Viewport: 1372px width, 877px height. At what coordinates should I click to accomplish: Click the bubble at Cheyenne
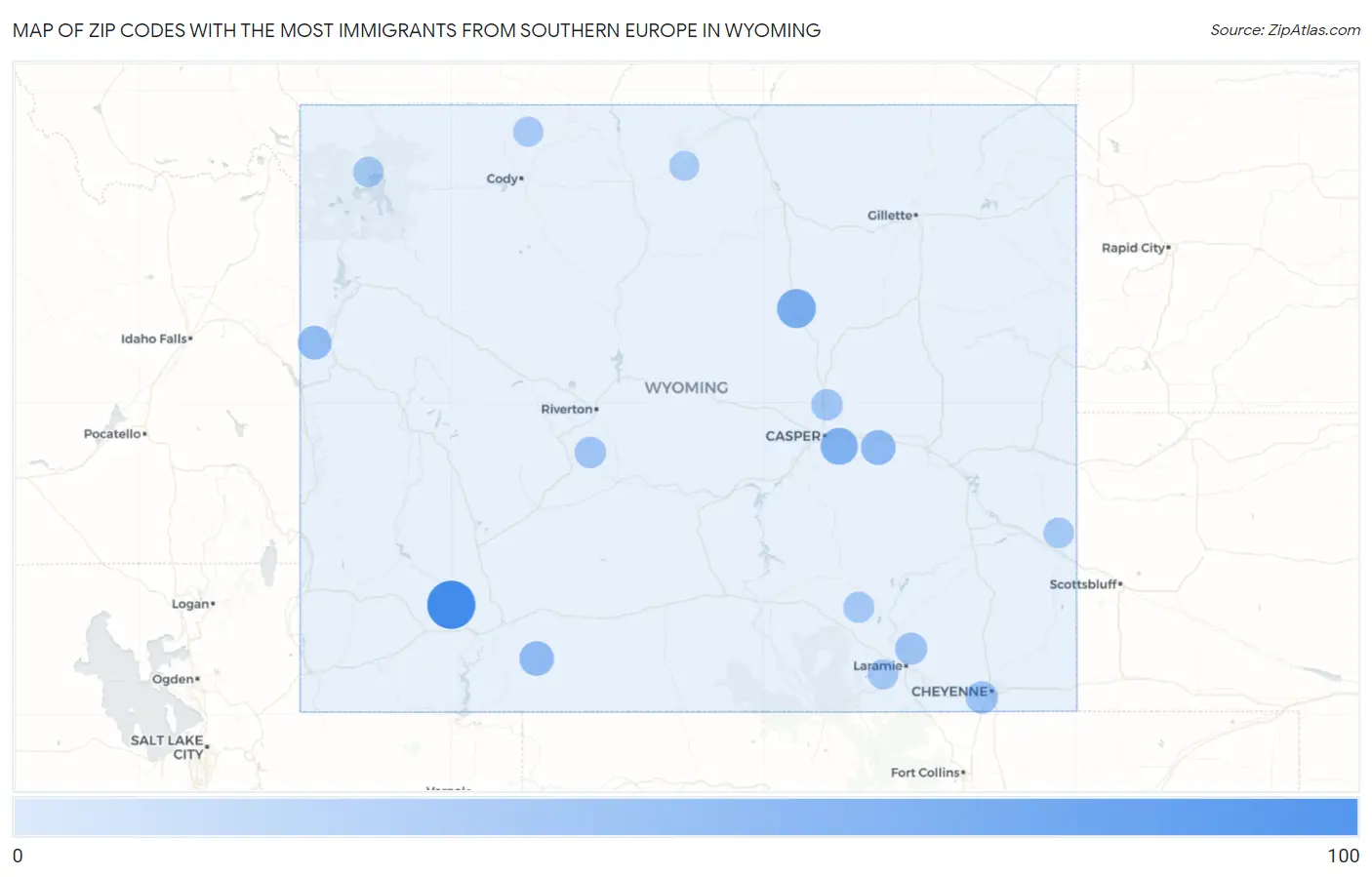982,697
